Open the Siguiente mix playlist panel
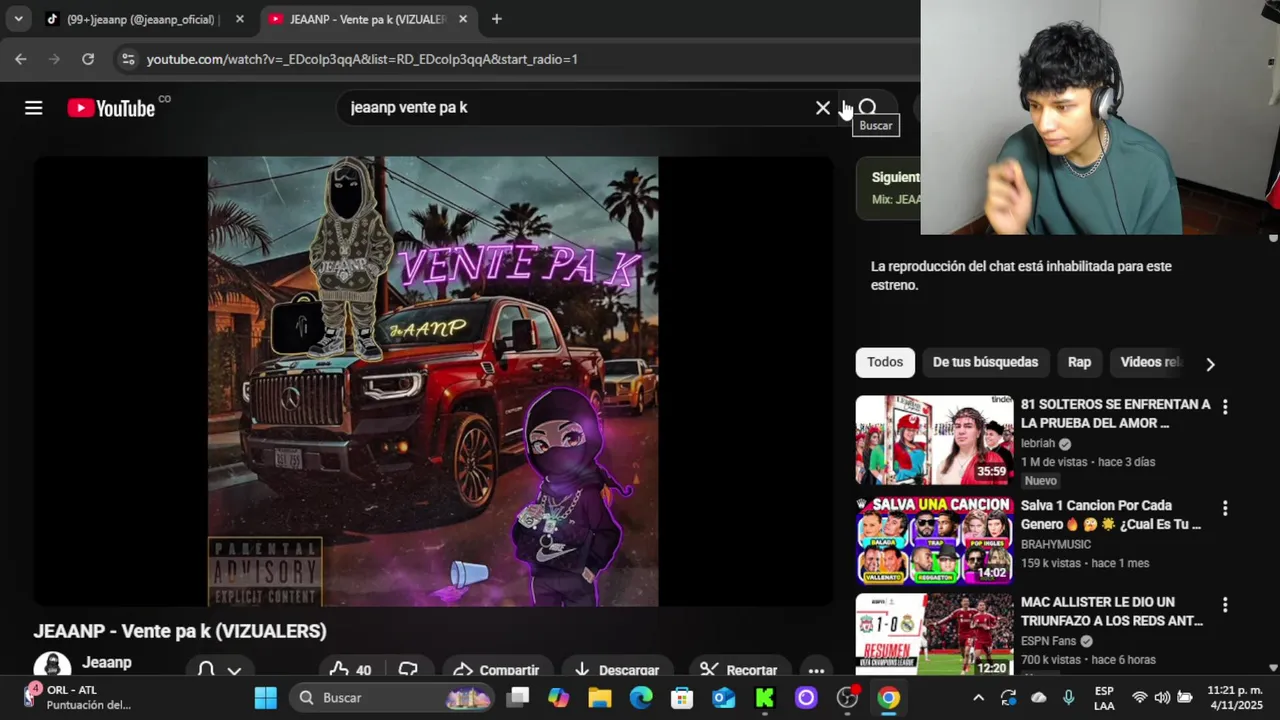The width and height of the screenshot is (1280, 720). pos(888,188)
